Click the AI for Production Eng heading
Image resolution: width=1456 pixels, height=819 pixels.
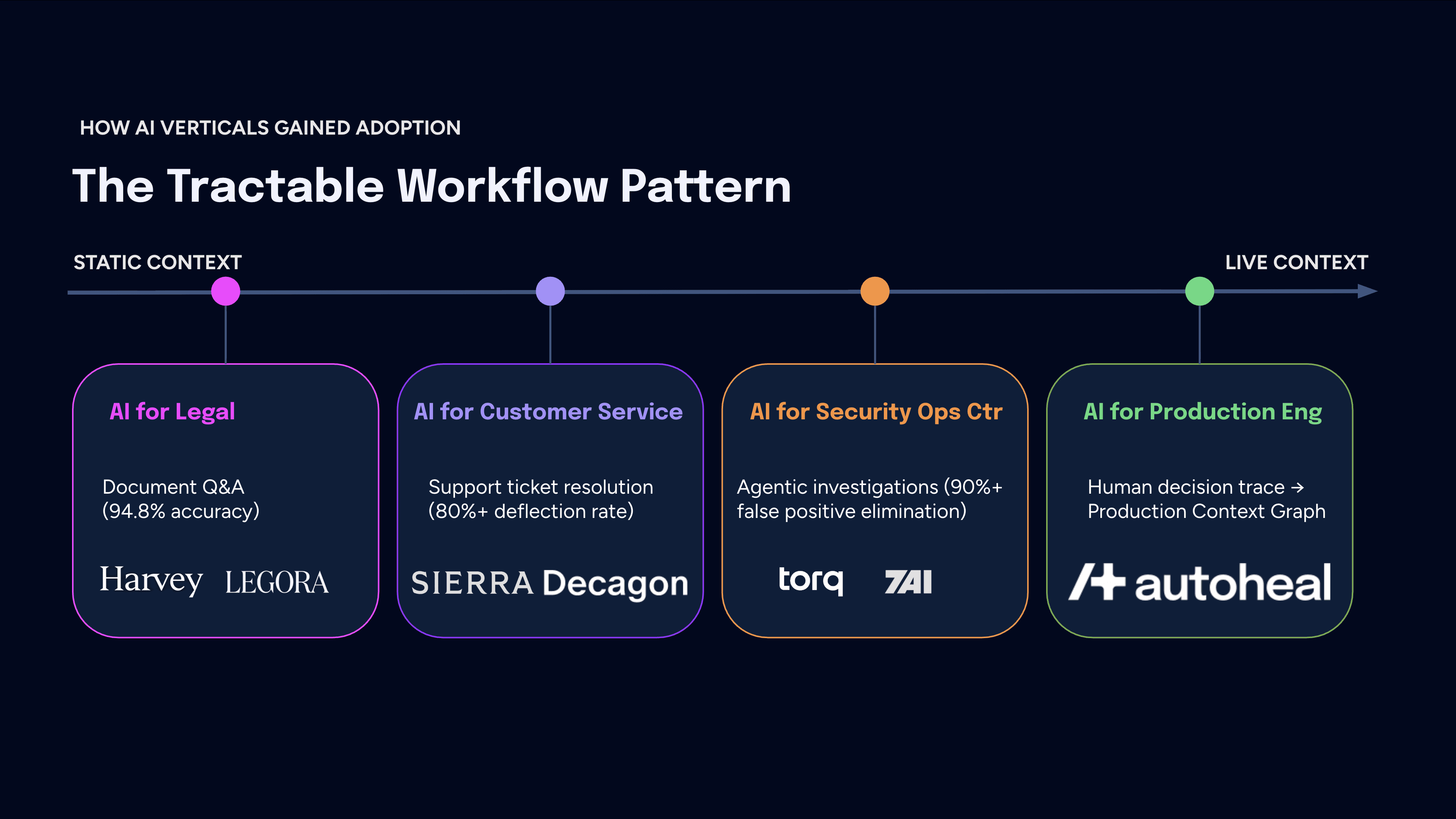pos(1202,411)
